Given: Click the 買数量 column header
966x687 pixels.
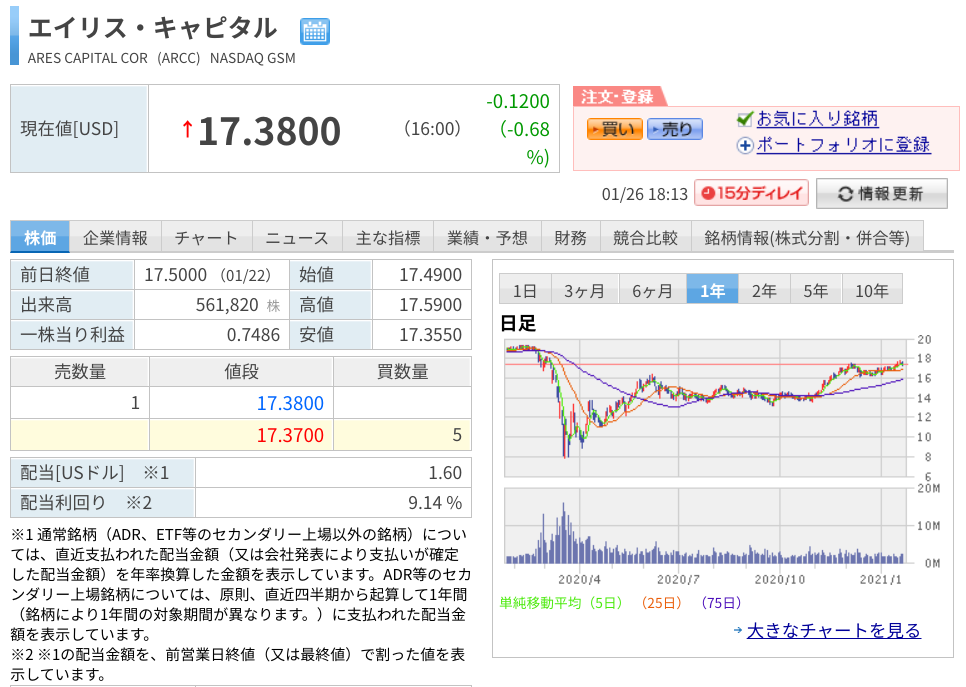Looking at the screenshot, I should click(402, 372).
